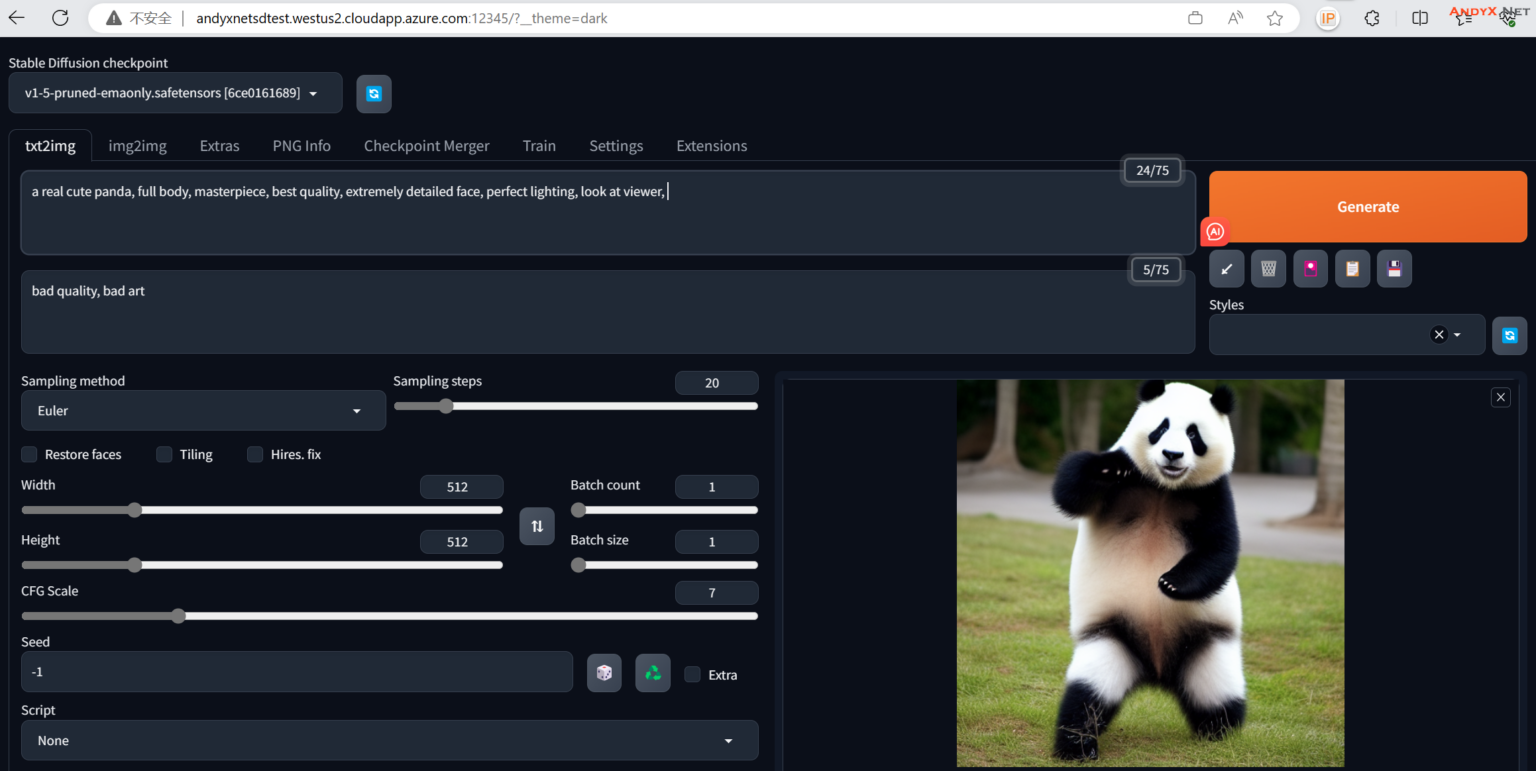Refresh the Stable Diffusion checkpoint list
1536x771 pixels.
click(x=374, y=94)
